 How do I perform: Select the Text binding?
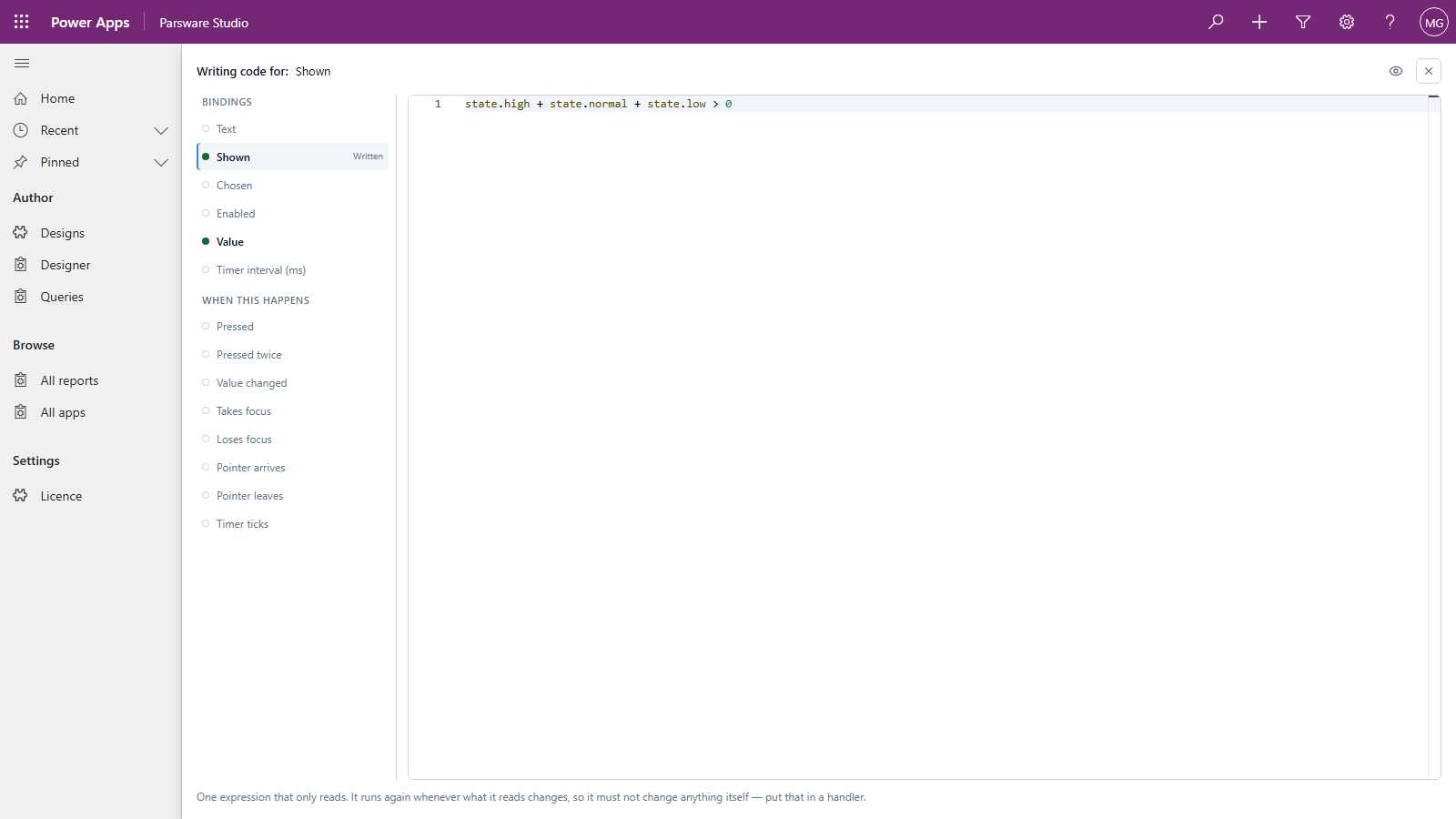292,129
